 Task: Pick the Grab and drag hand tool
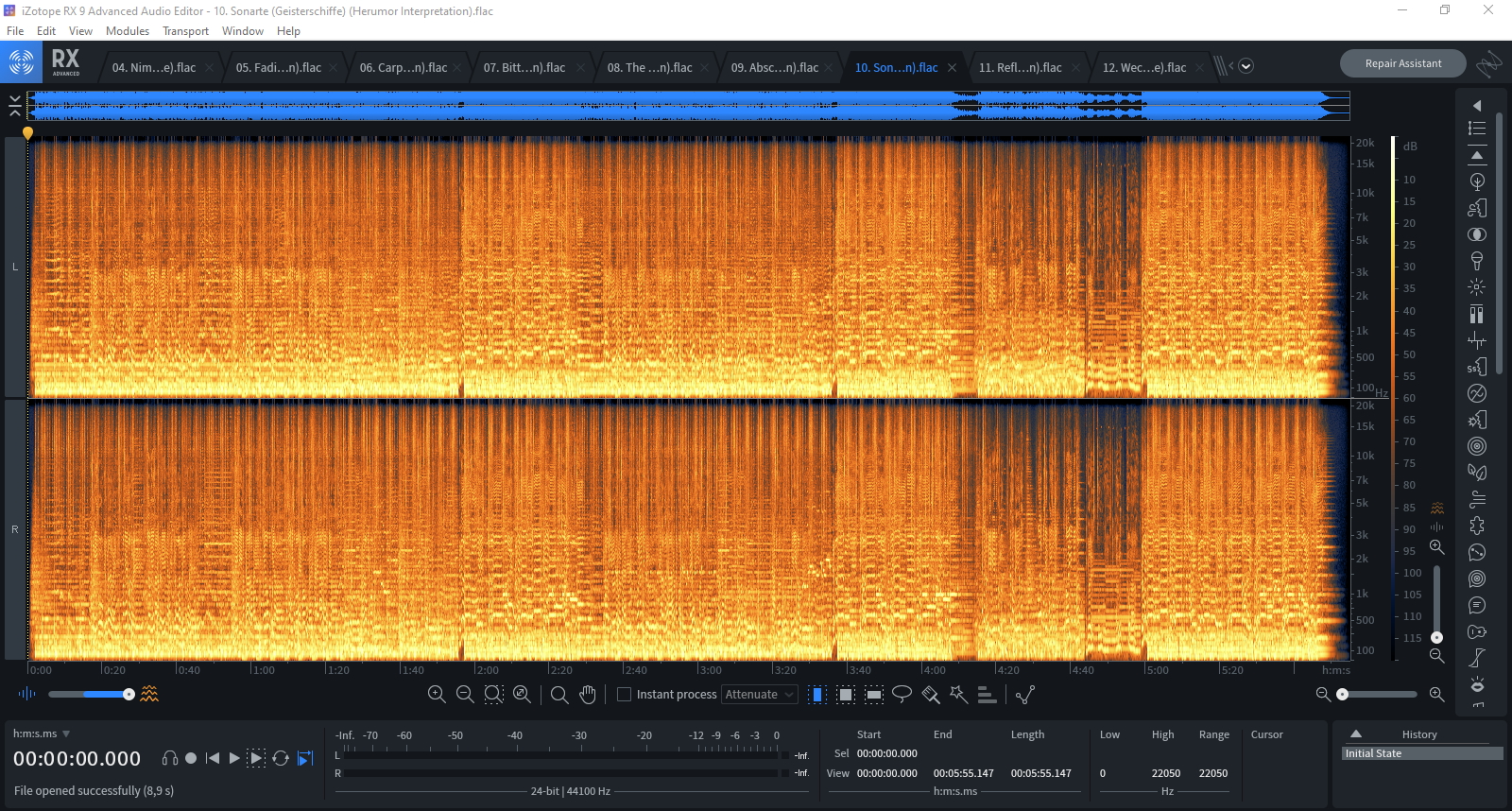coord(588,695)
